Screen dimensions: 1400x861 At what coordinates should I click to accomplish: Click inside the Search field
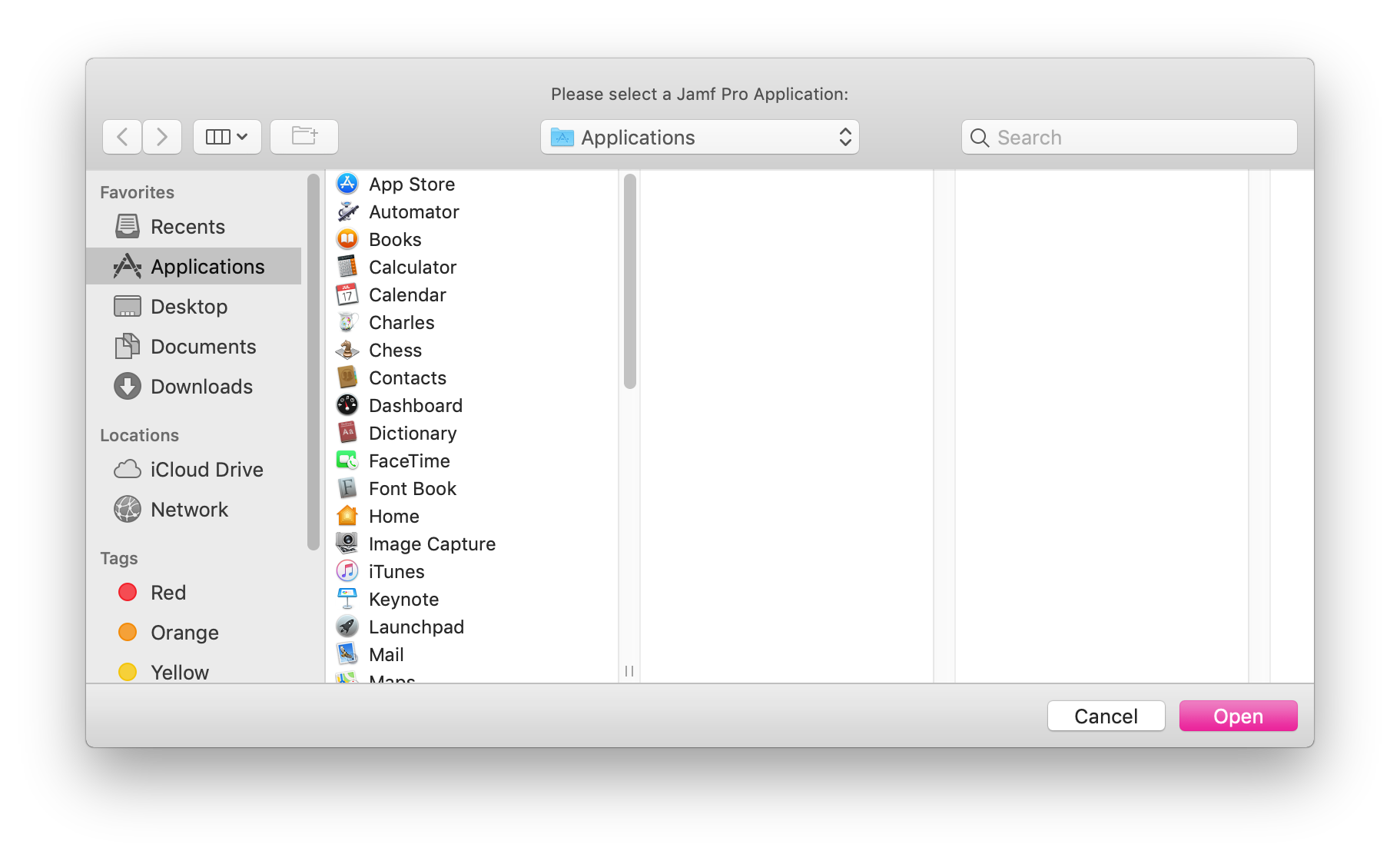click(1130, 137)
